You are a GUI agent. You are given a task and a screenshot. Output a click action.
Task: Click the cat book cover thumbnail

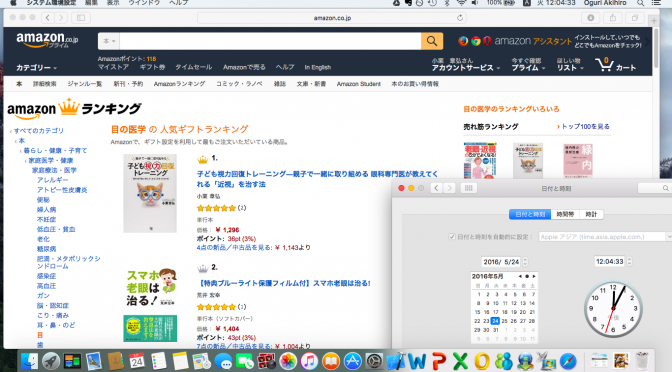click(x=150, y=193)
